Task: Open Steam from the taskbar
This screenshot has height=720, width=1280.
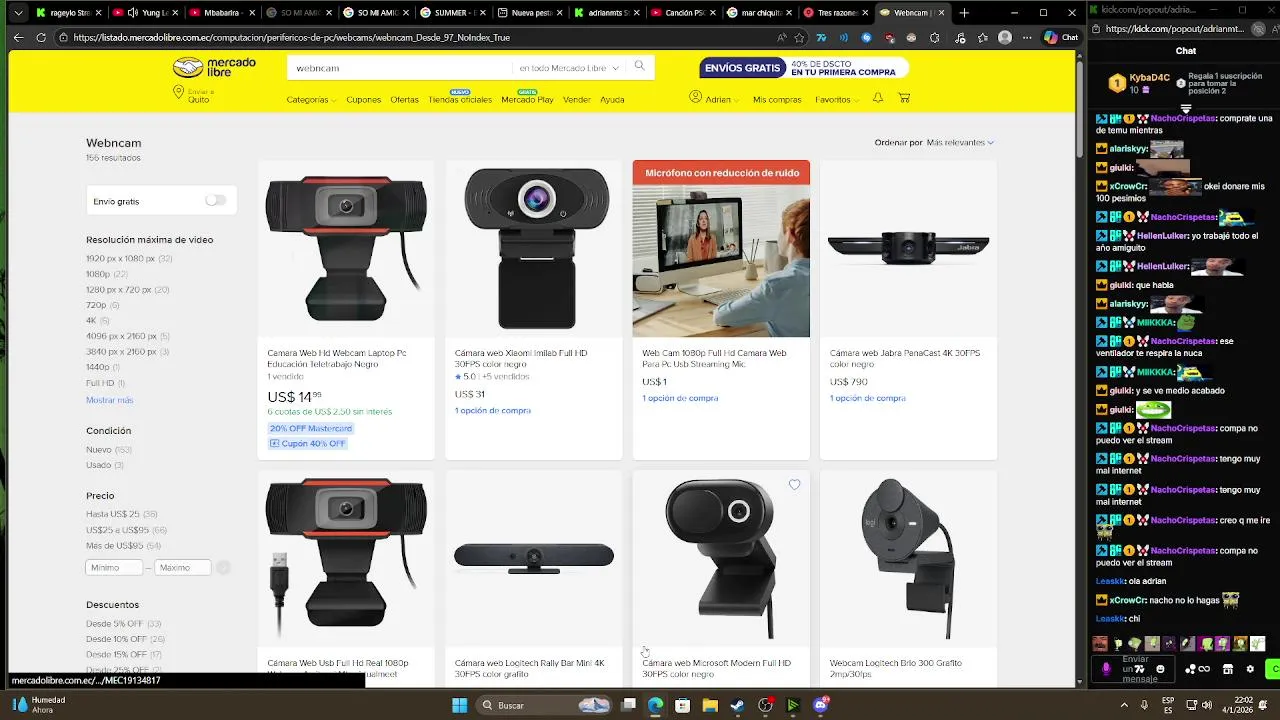Action: pos(738,705)
